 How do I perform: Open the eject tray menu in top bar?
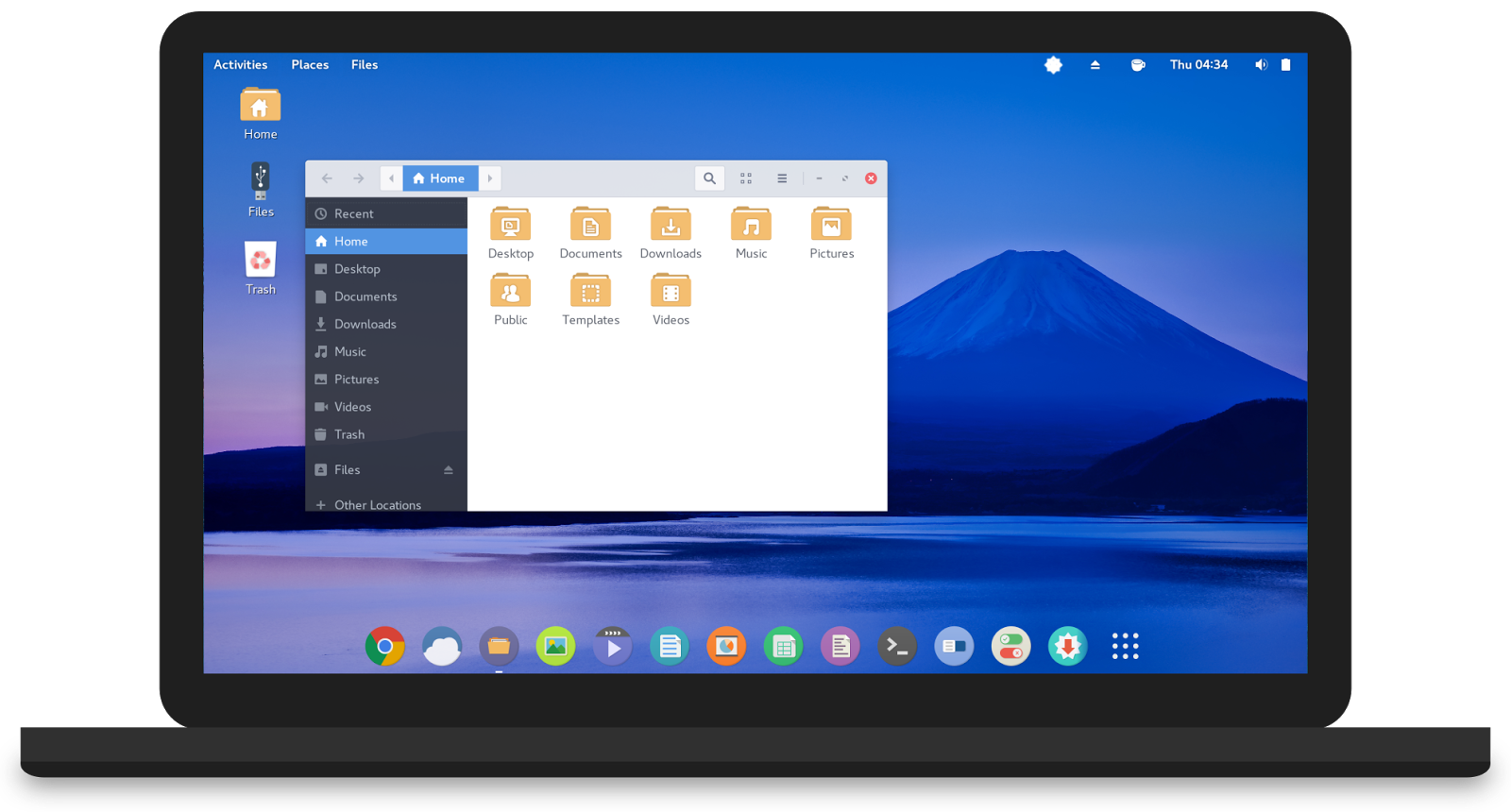1095,65
